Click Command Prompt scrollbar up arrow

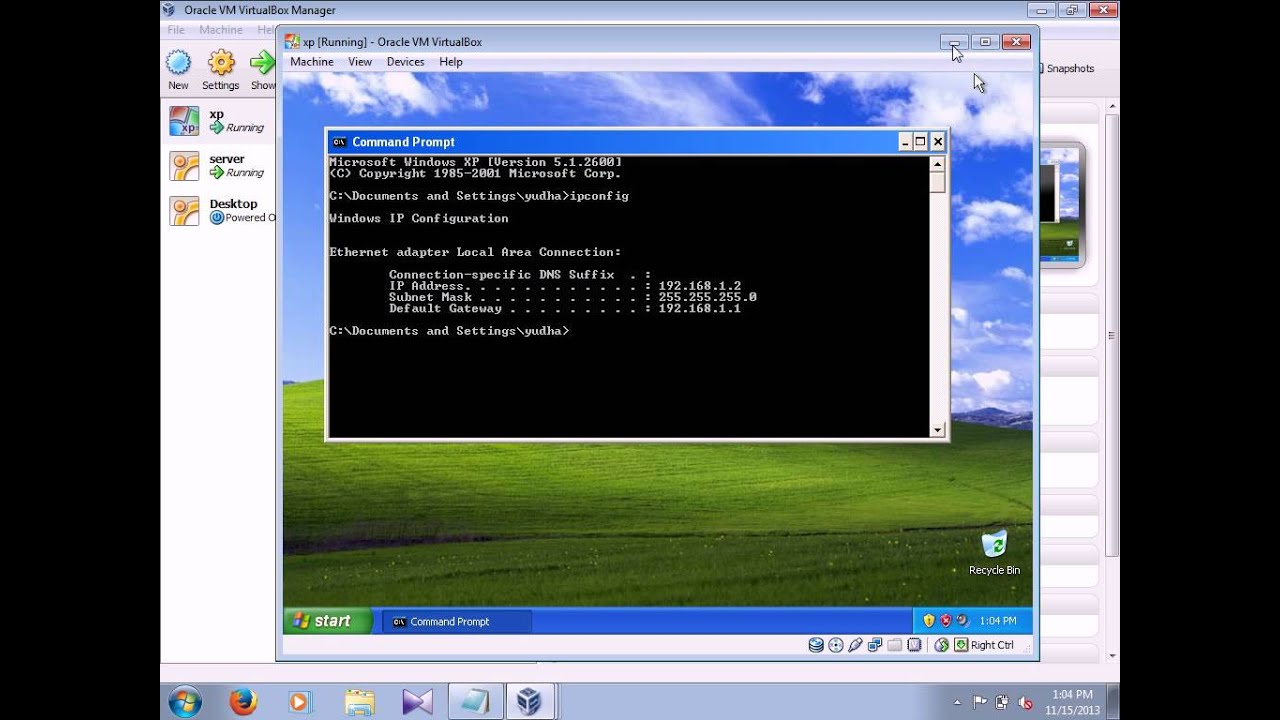tap(937, 162)
